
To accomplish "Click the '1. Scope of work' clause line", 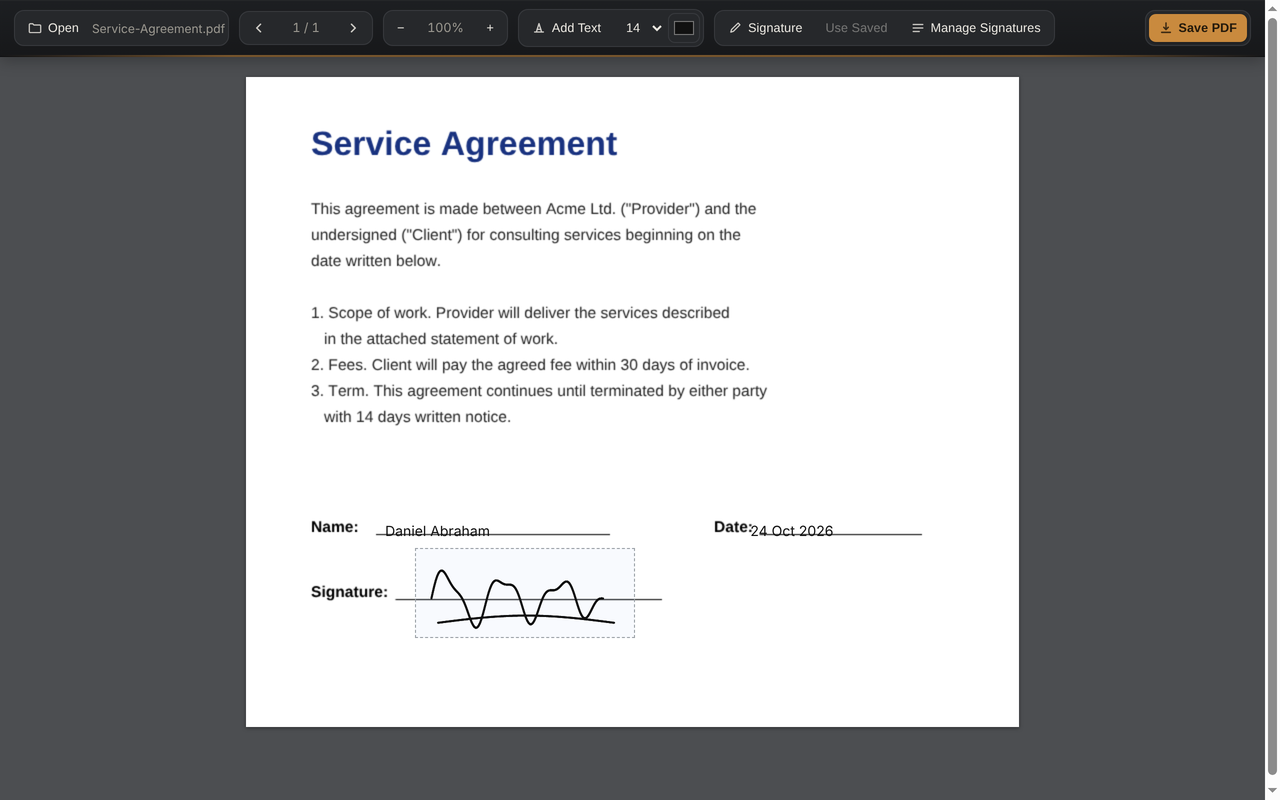I will click(x=520, y=313).
